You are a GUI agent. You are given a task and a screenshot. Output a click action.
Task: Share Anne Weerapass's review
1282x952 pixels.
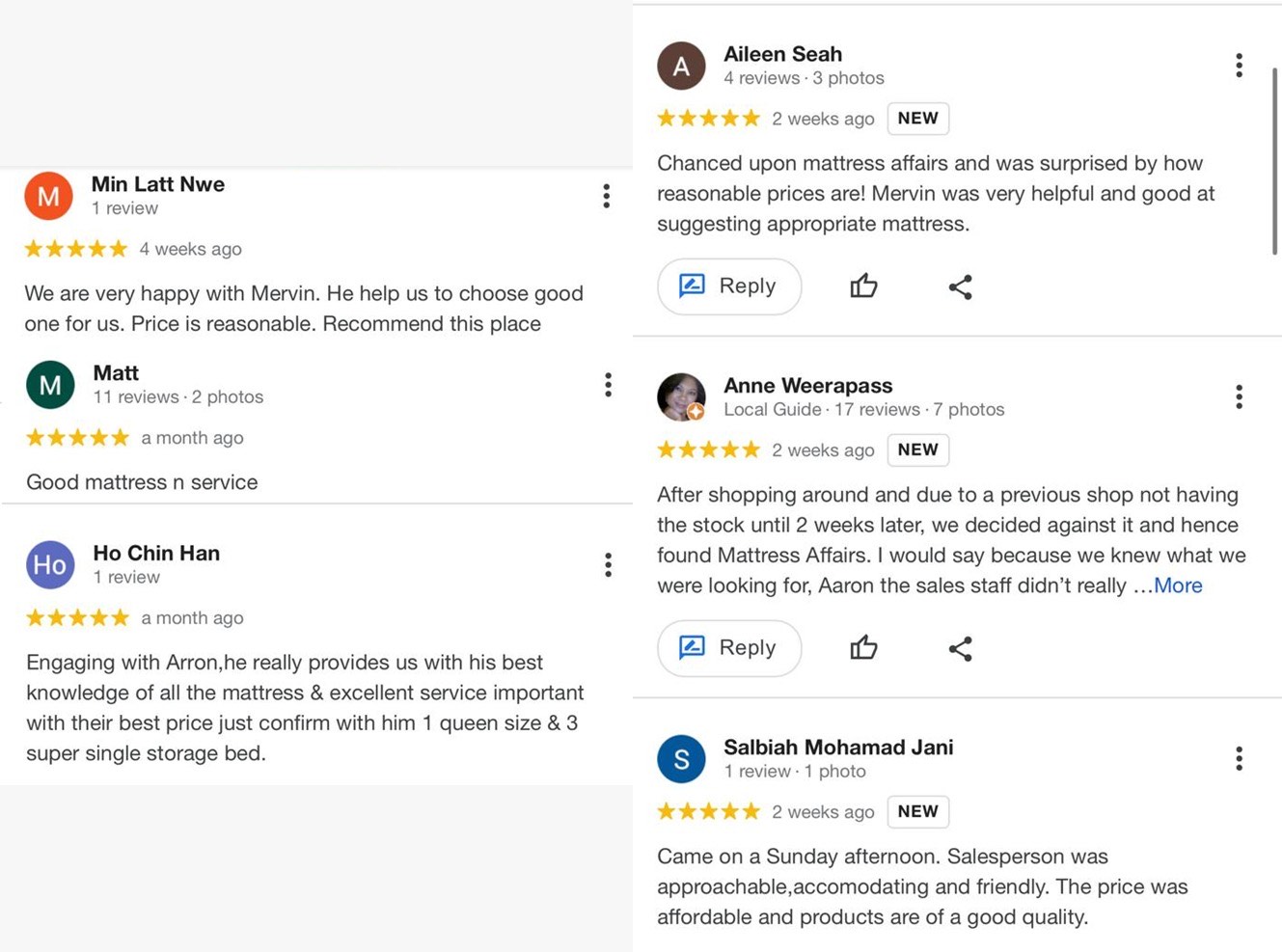point(960,648)
